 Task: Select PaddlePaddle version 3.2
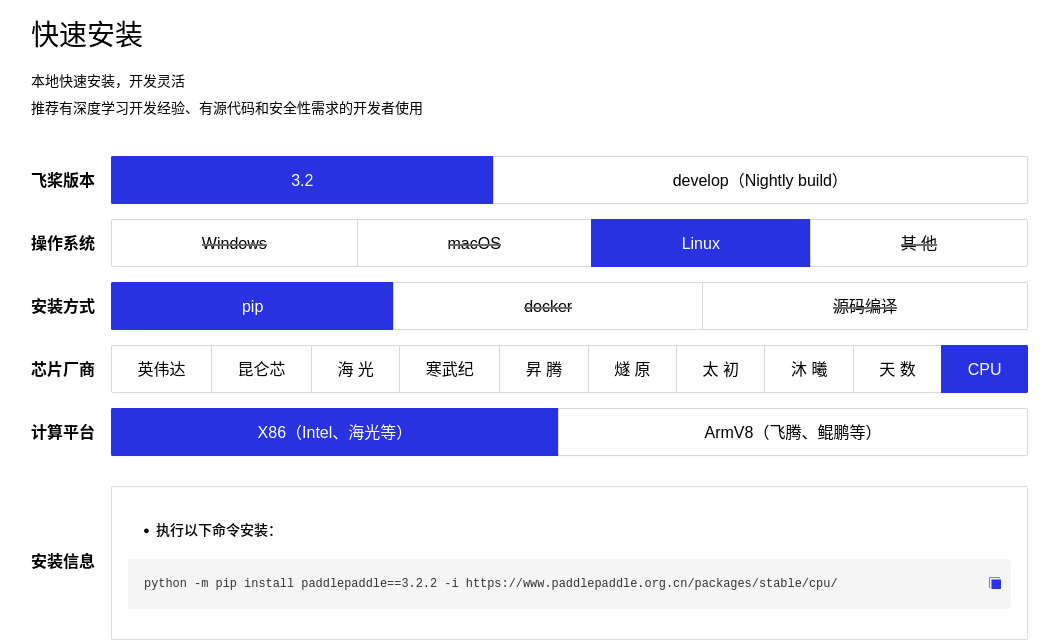[302, 180]
